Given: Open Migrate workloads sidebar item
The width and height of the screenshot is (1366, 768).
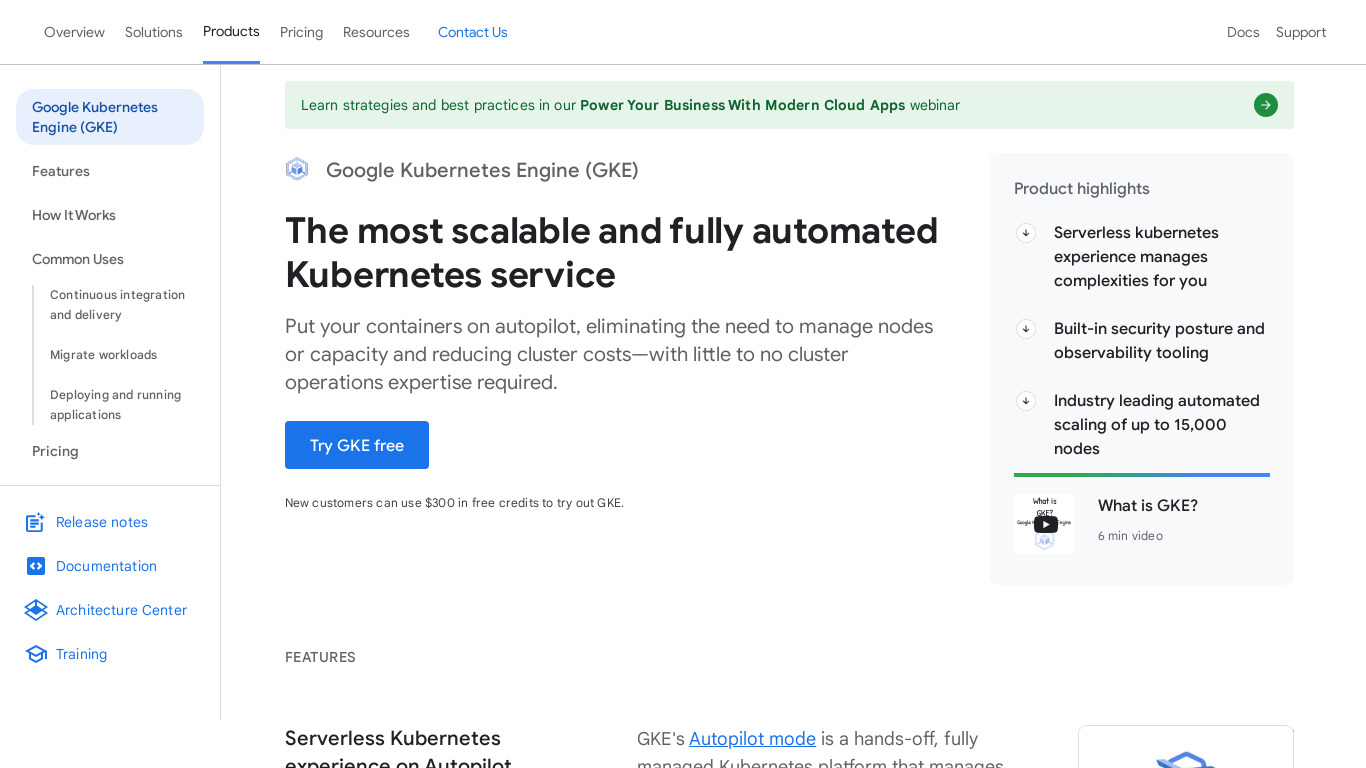Looking at the screenshot, I should [103, 355].
